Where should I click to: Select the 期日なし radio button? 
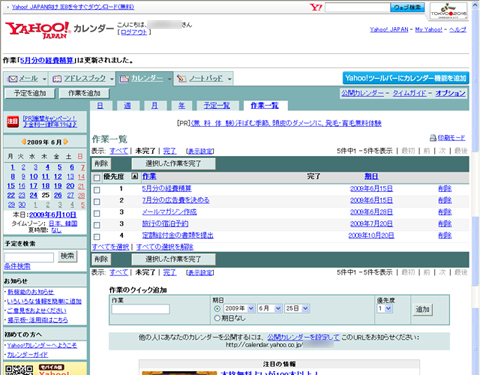click(x=217, y=318)
